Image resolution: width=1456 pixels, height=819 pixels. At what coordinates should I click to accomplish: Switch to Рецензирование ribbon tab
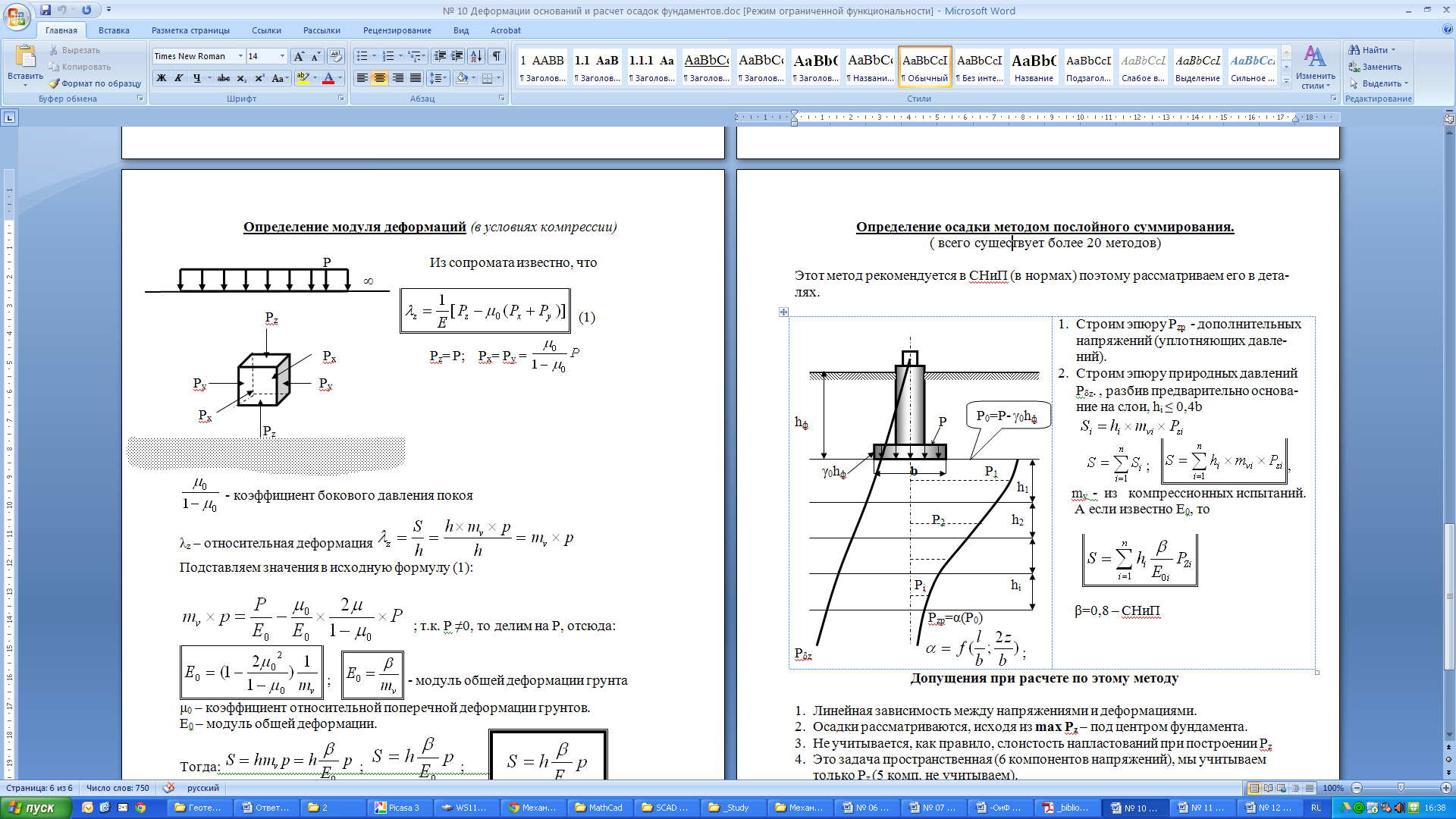pos(397,30)
